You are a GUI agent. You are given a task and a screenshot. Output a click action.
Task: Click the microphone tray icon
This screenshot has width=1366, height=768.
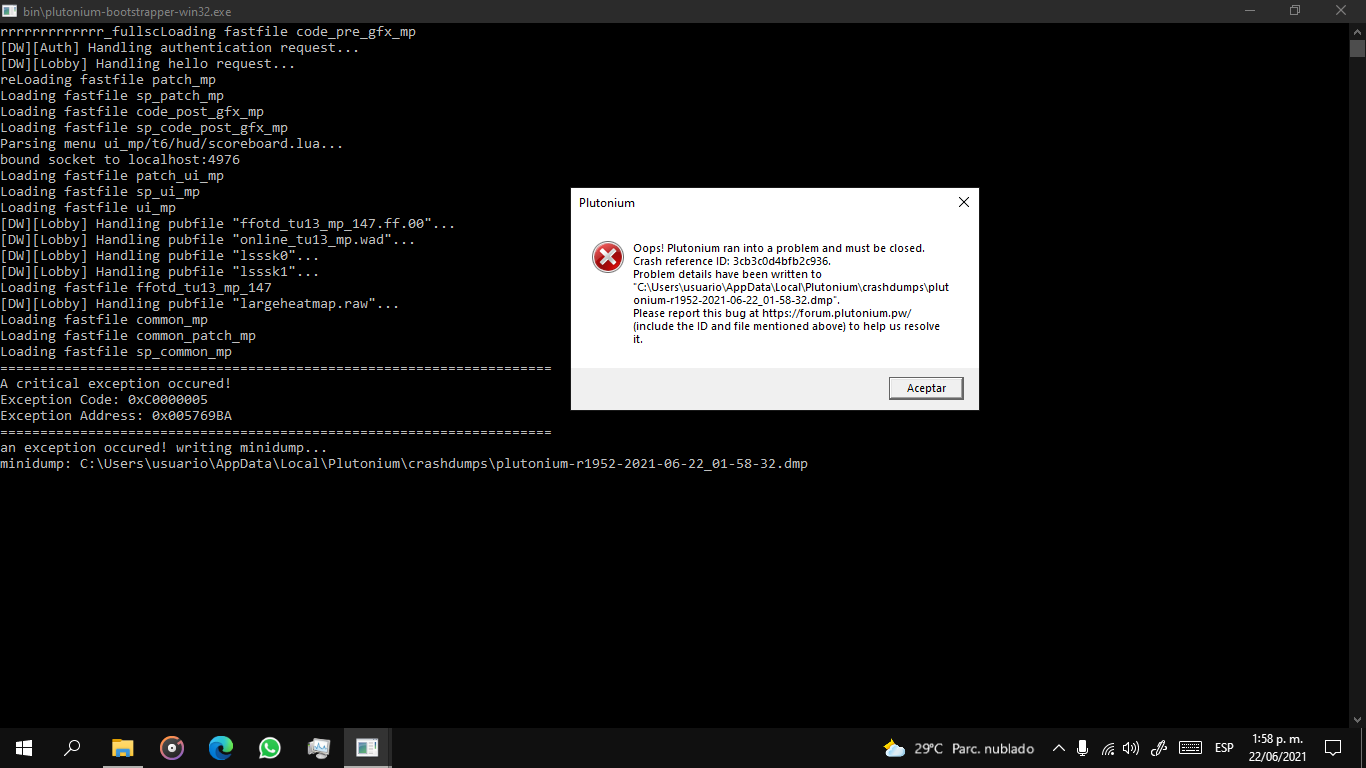(x=1083, y=748)
